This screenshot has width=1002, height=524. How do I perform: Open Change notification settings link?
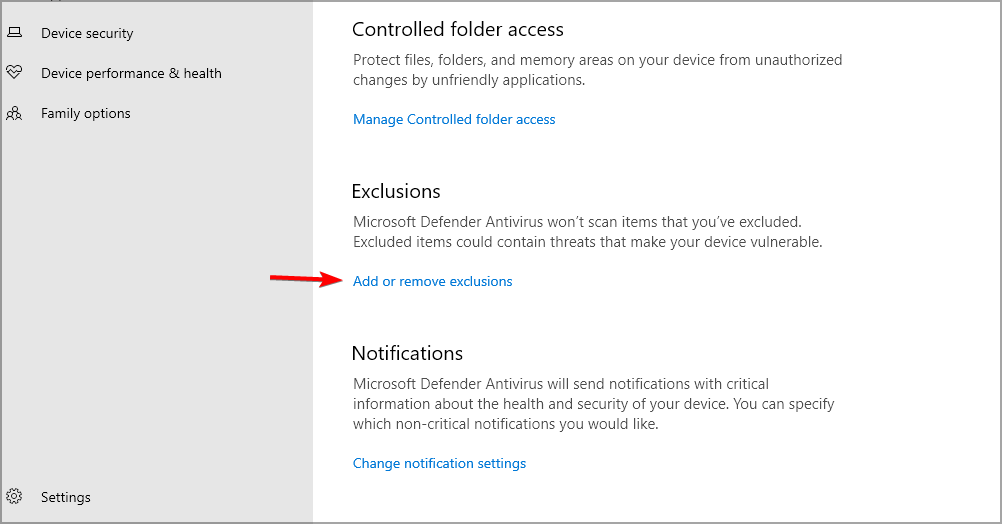[439, 463]
